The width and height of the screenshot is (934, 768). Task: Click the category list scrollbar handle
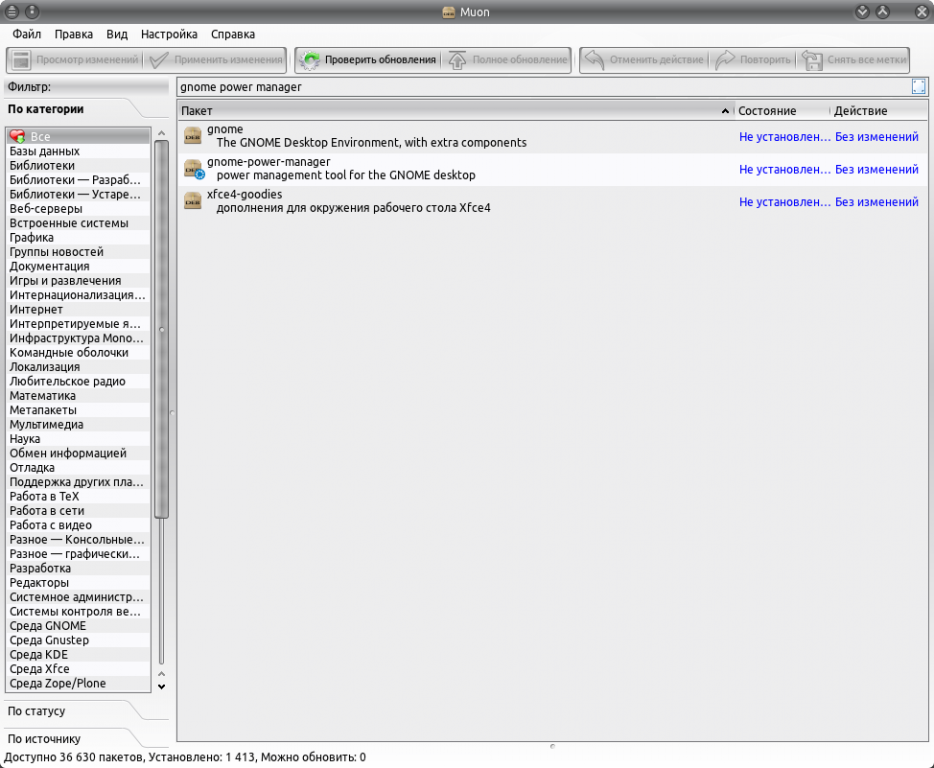(x=161, y=329)
